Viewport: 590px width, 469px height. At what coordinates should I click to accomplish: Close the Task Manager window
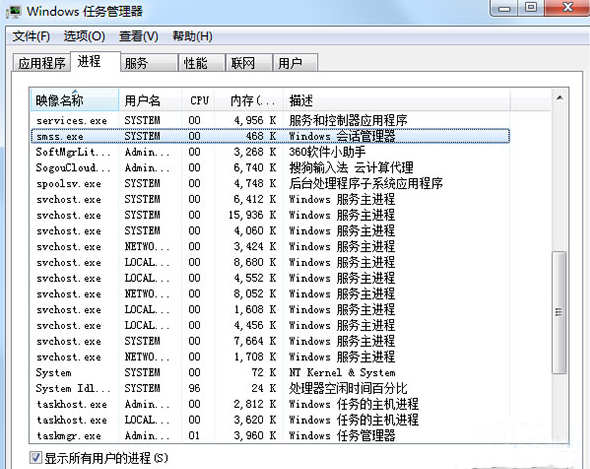coord(567,8)
